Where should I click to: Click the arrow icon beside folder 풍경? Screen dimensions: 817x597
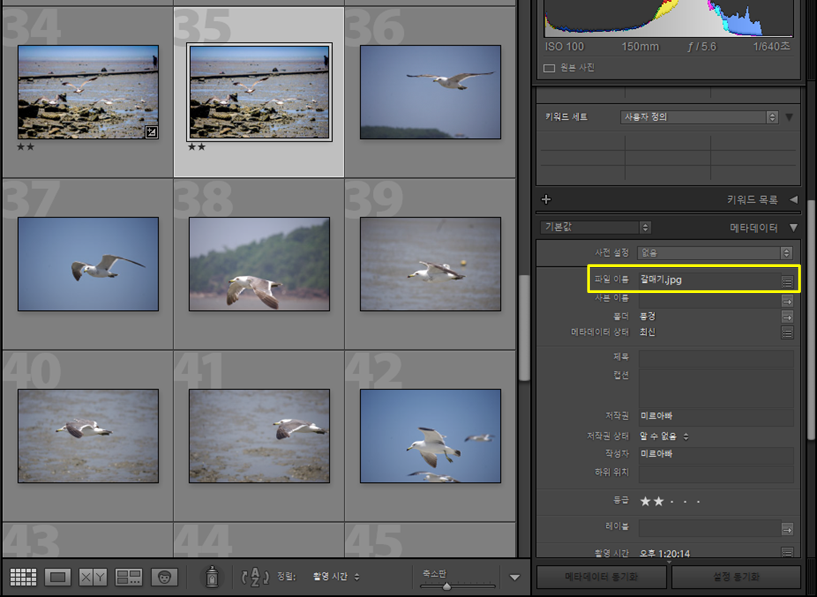point(787,316)
